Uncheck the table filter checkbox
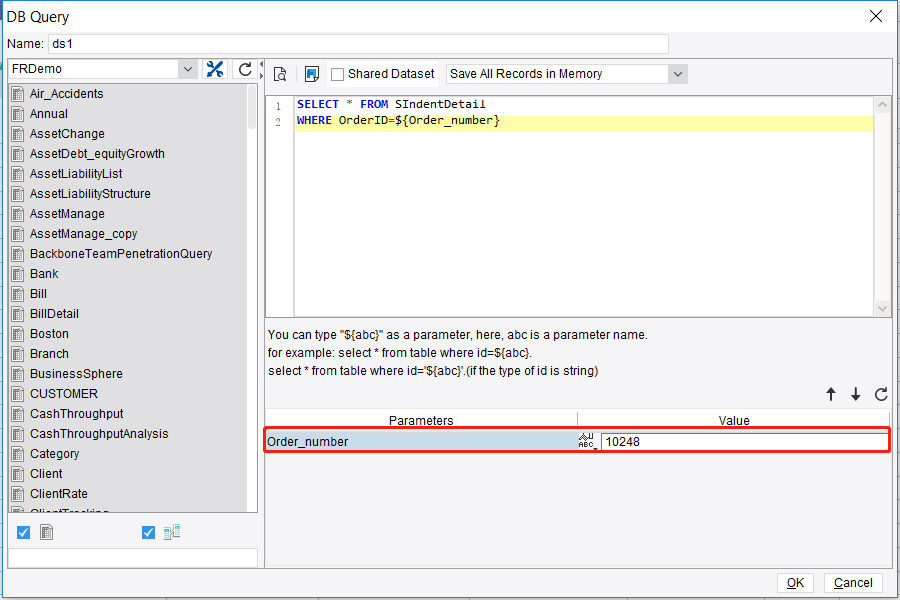The height and width of the screenshot is (600, 900). [x=24, y=533]
